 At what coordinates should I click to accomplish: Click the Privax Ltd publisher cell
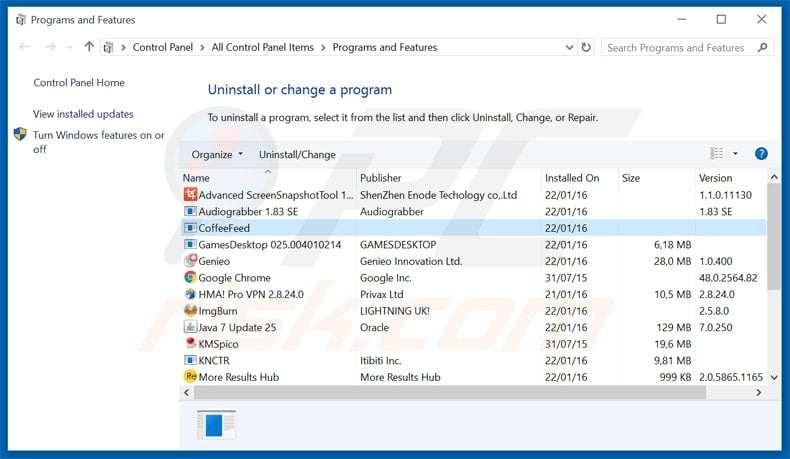coord(381,294)
